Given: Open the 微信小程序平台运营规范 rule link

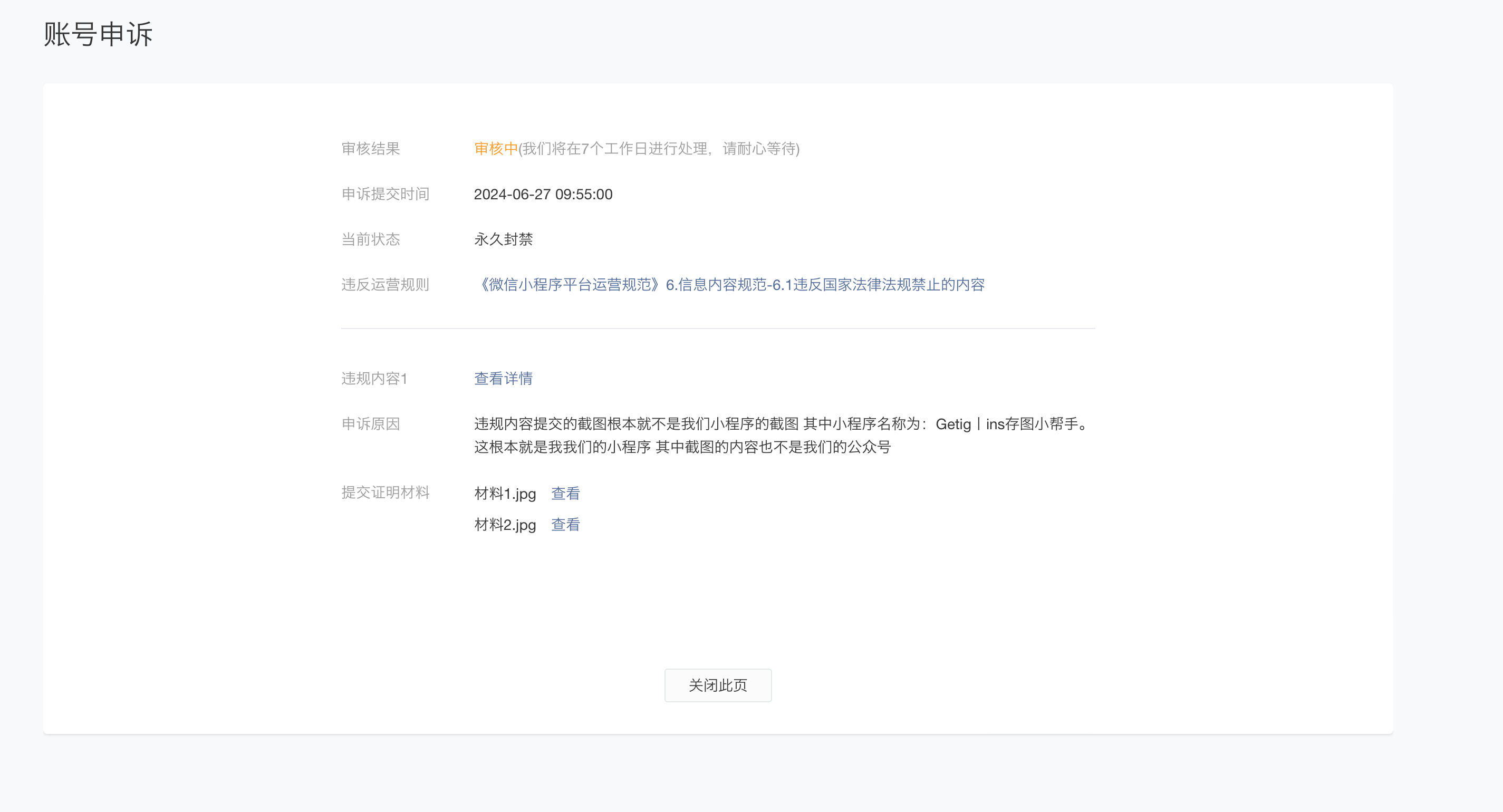Looking at the screenshot, I should tap(729, 285).
